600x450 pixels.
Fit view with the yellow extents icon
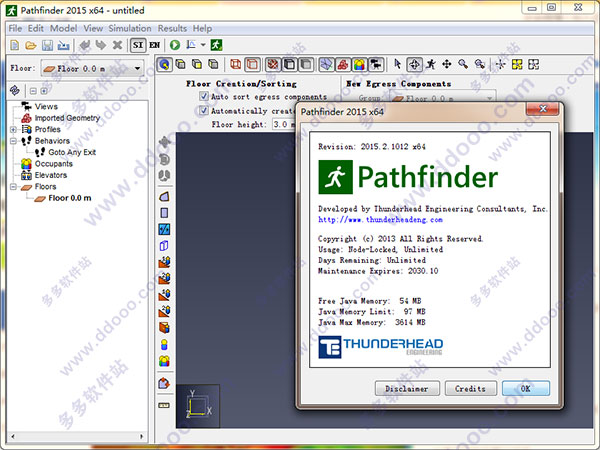pyautogui.click(x=517, y=64)
